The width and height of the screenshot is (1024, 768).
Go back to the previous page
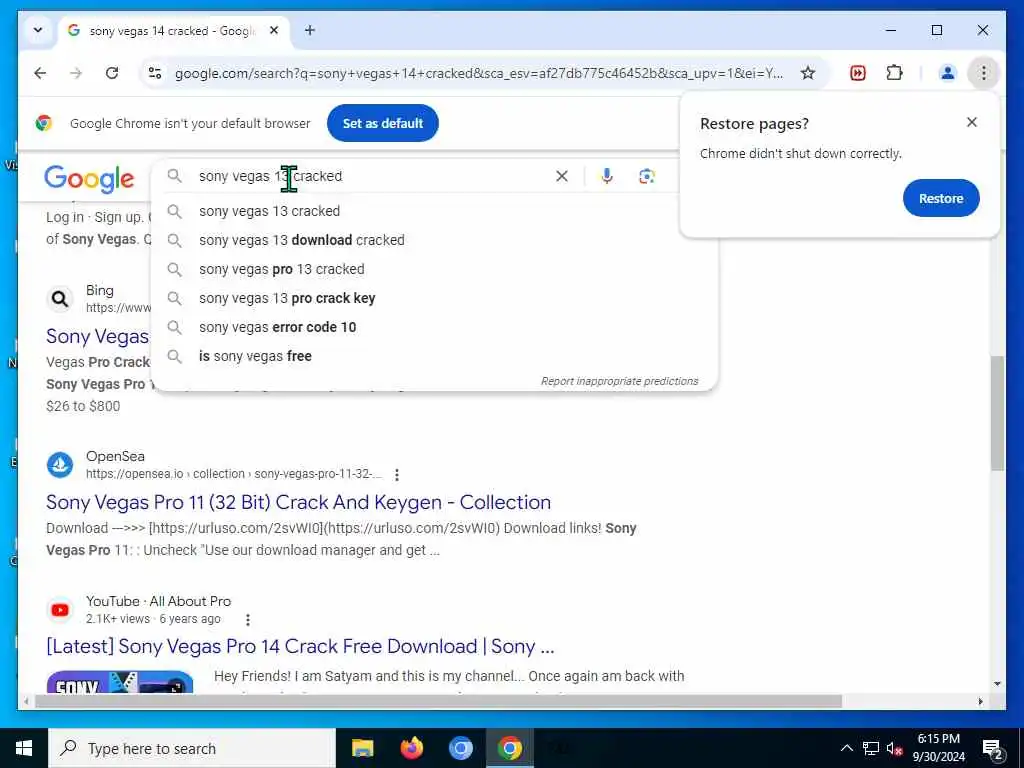(40, 73)
